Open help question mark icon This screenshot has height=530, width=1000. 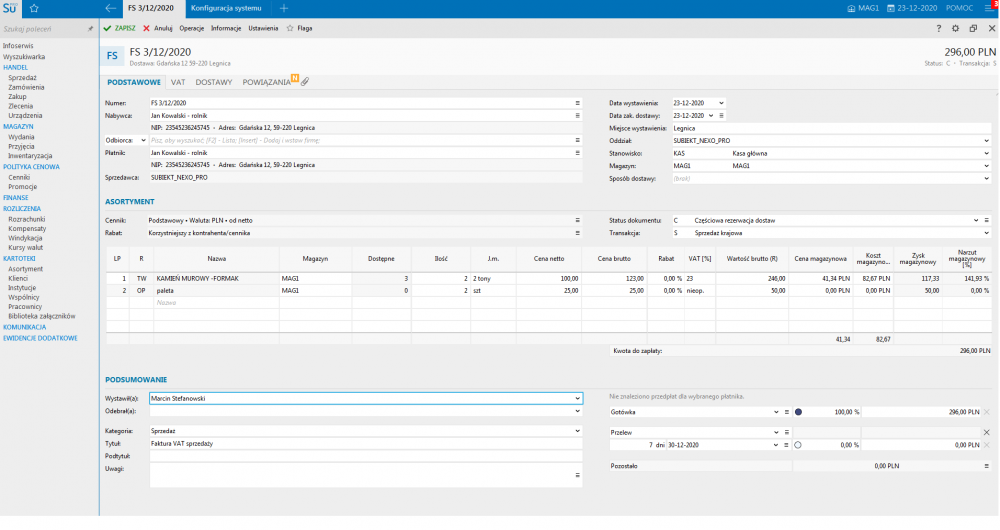pos(938,28)
